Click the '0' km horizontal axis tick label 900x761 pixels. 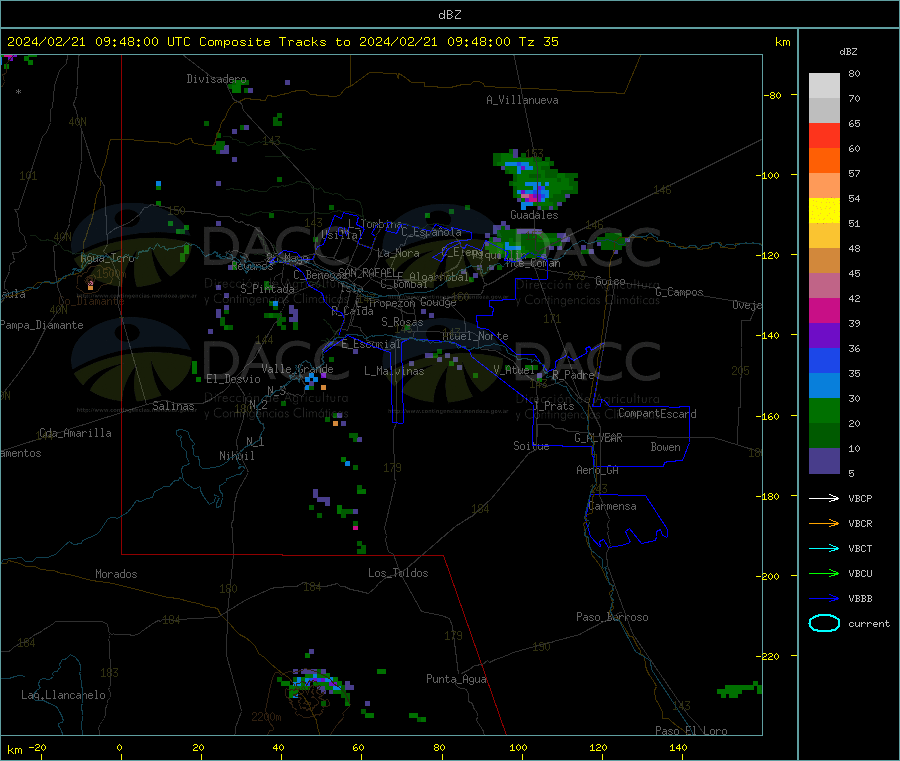(119, 747)
